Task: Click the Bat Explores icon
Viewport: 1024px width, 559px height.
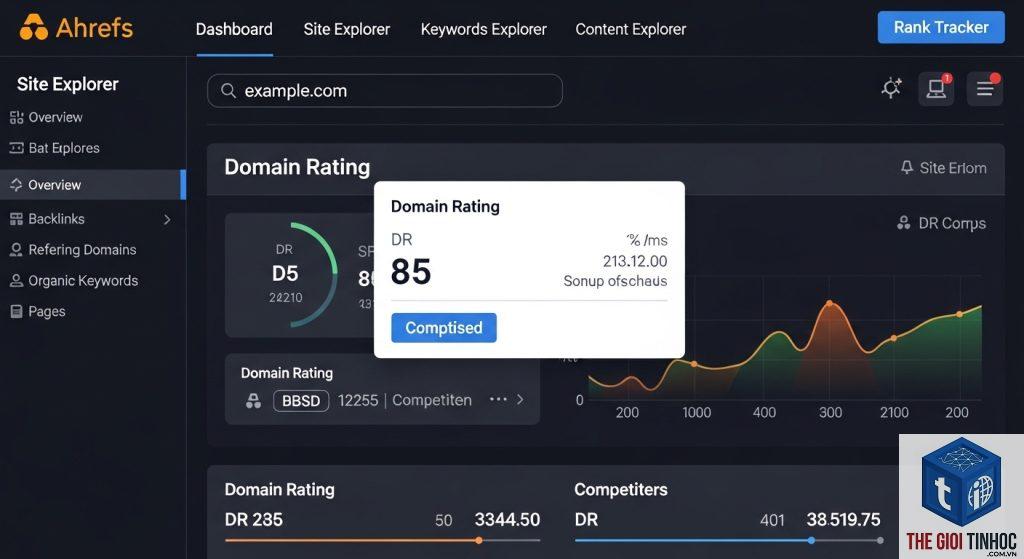Action: (16, 148)
